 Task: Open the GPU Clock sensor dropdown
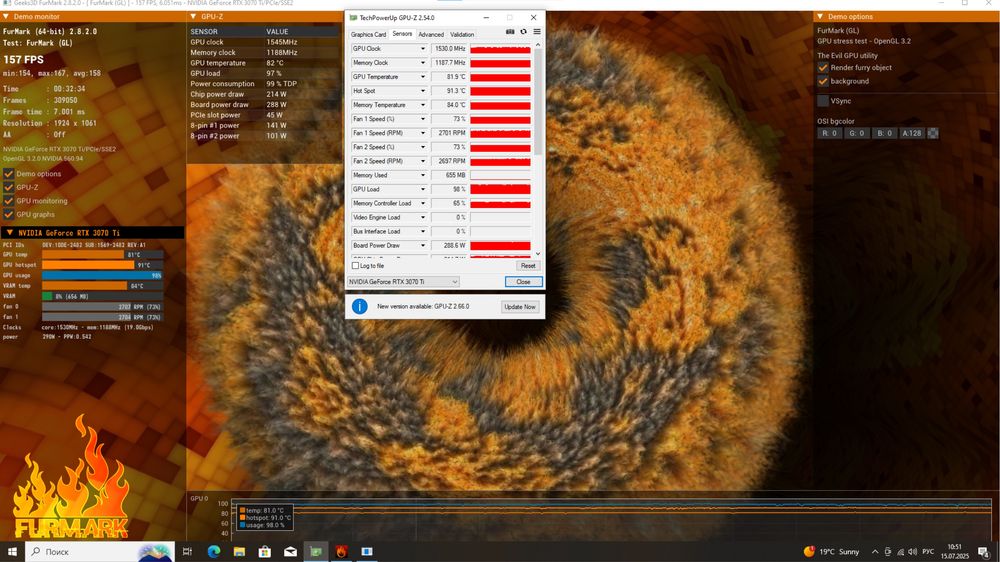[422, 48]
